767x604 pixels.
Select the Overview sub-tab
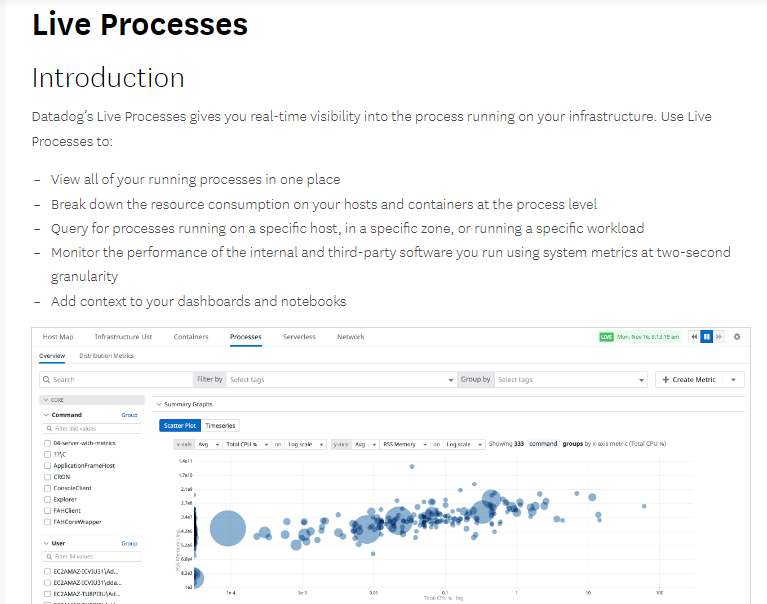pyautogui.click(x=52, y=356)
